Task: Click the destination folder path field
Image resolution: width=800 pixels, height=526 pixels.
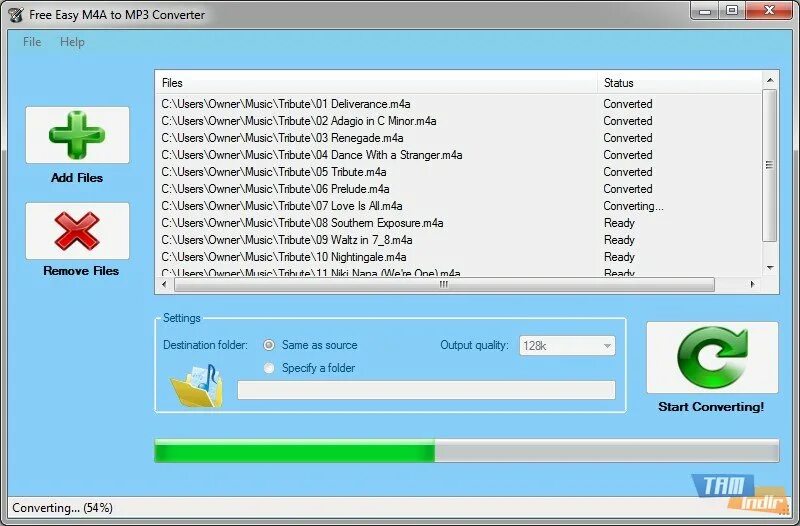Action: click(427, 390)
